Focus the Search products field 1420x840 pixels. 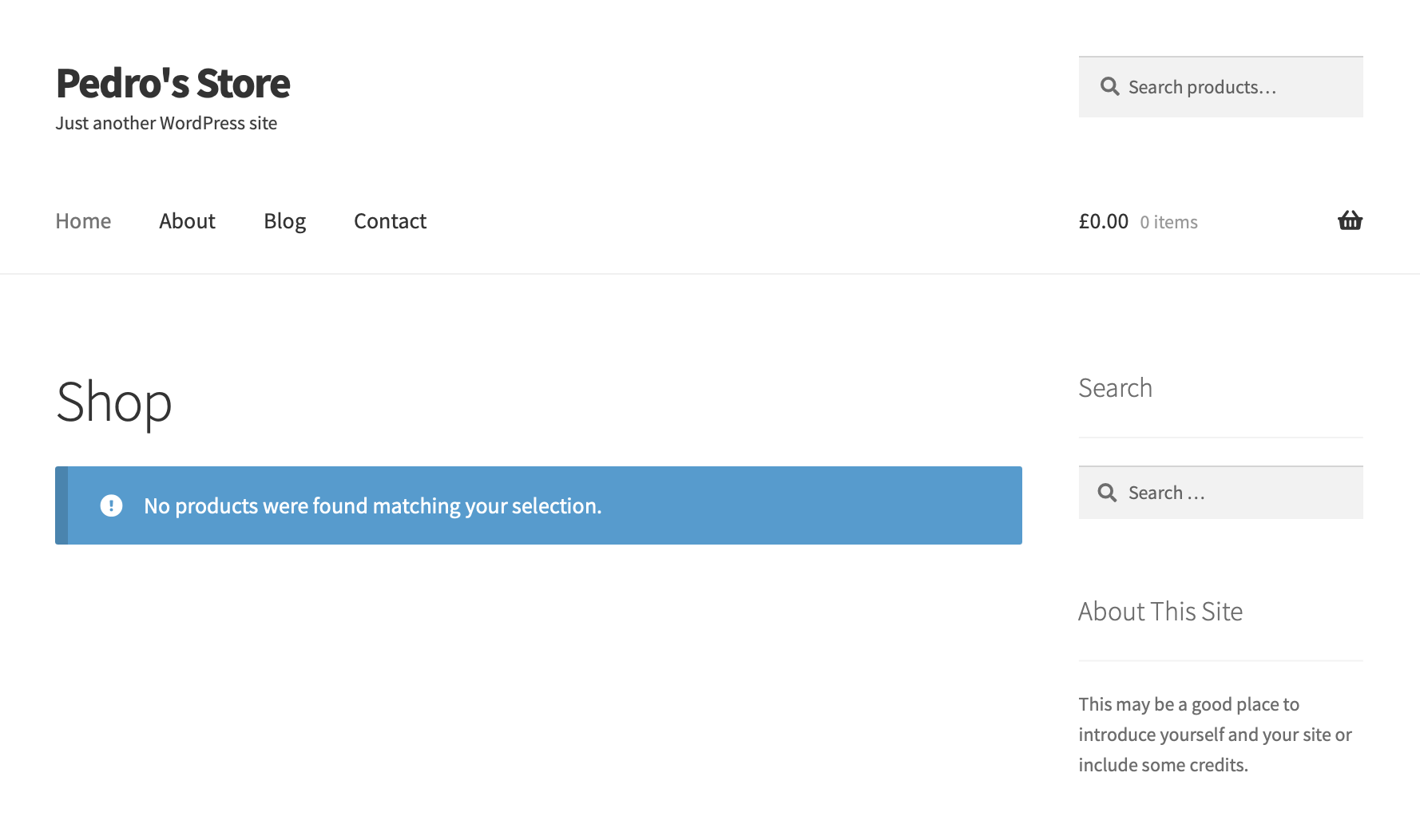1238,87
